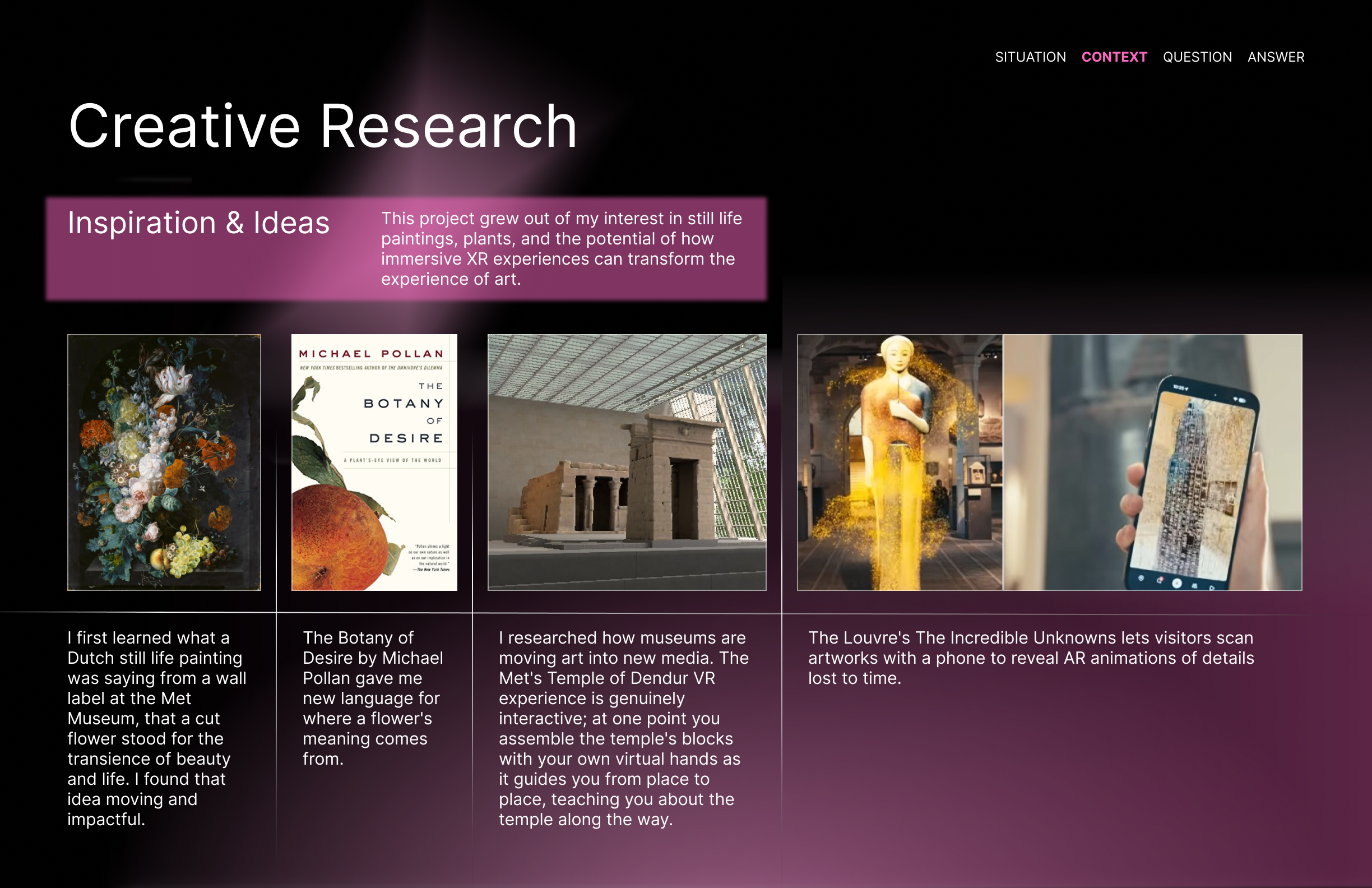The height and width of the screenshot is (888, 1372).
Task: Open The Botany of Desire book cover
Action: click(374, 462)
